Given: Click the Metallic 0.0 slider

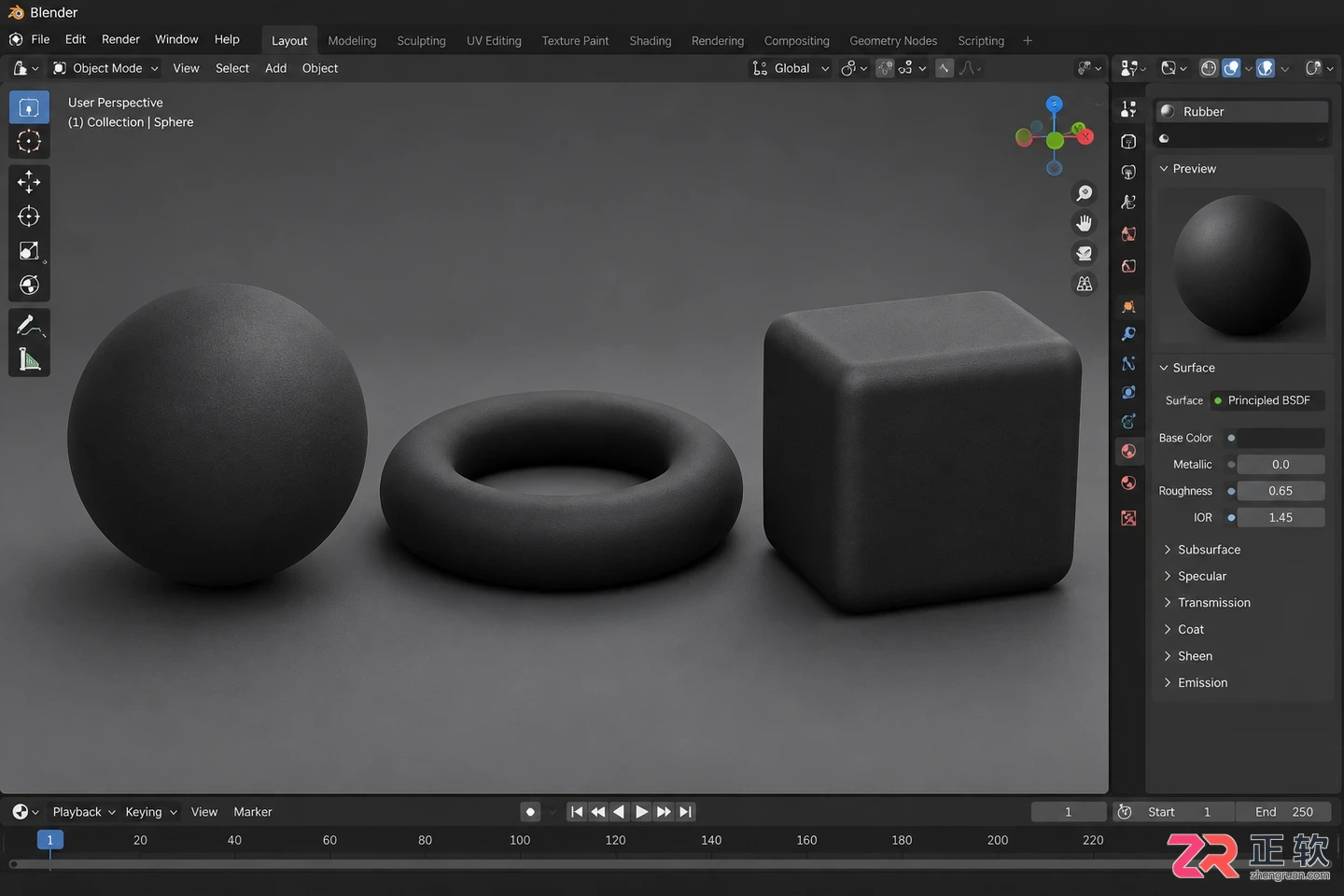Looking at the screenshot, I should pyautogui.click(x=1281, y=465).
